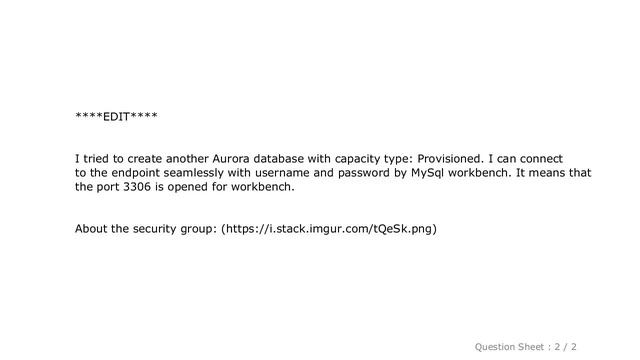
Task: Click the word endpoint
Action: (136, 173)
